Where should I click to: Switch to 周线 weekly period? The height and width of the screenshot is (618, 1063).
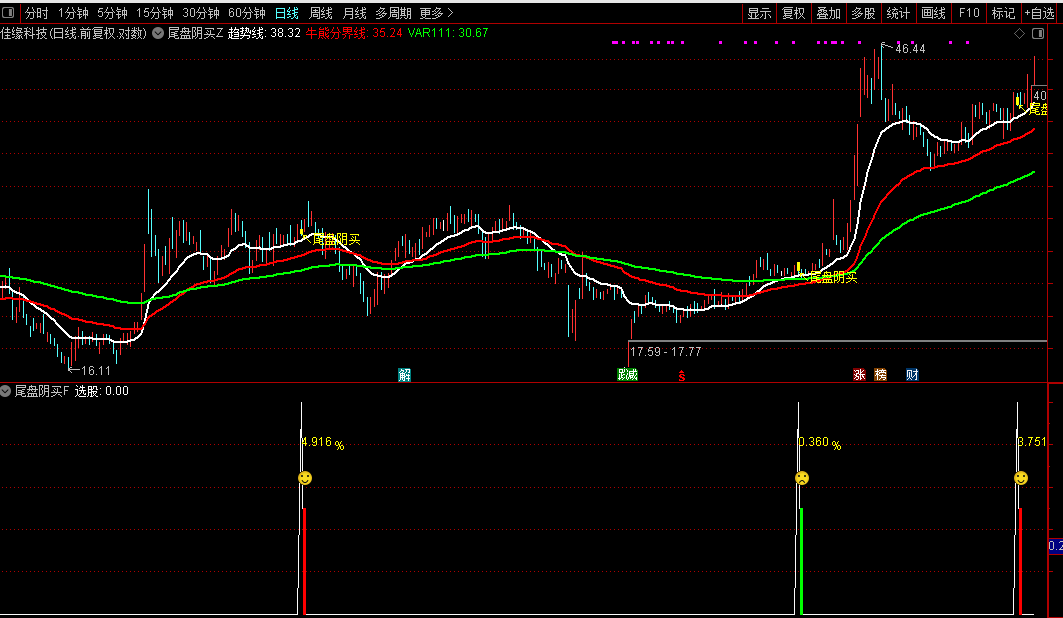tap(321, 13)
